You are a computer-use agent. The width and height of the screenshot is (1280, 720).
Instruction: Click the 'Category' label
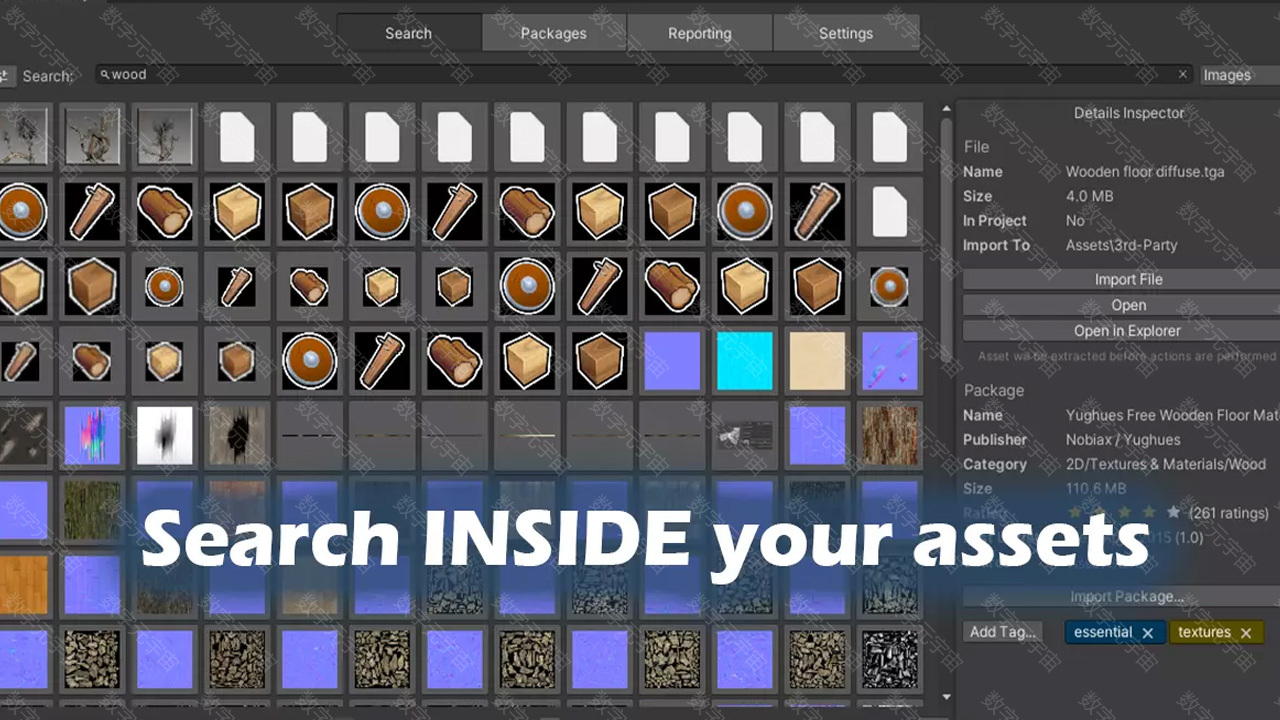(x=995, y=464)
